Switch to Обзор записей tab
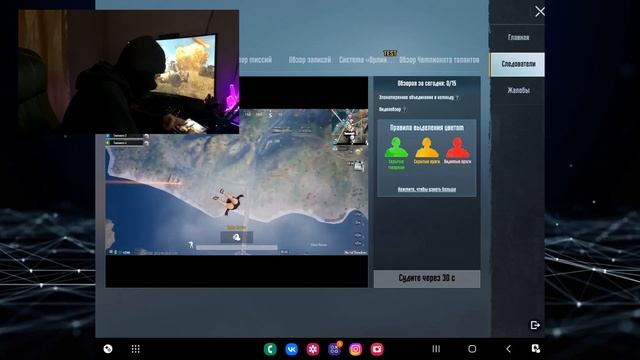This screenshot has height=360, width=640. (x=310, y=60)
